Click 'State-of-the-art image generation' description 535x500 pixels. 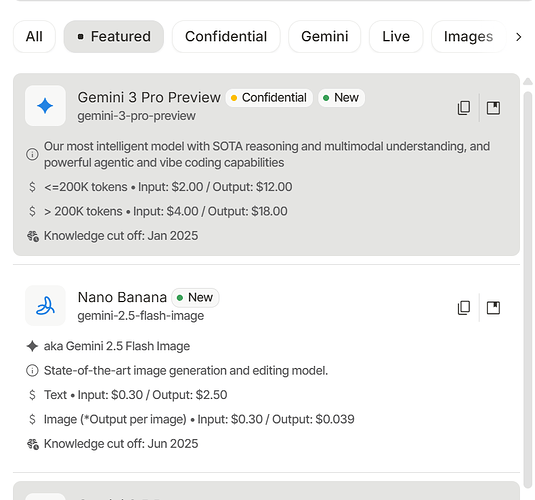[186, 371]
